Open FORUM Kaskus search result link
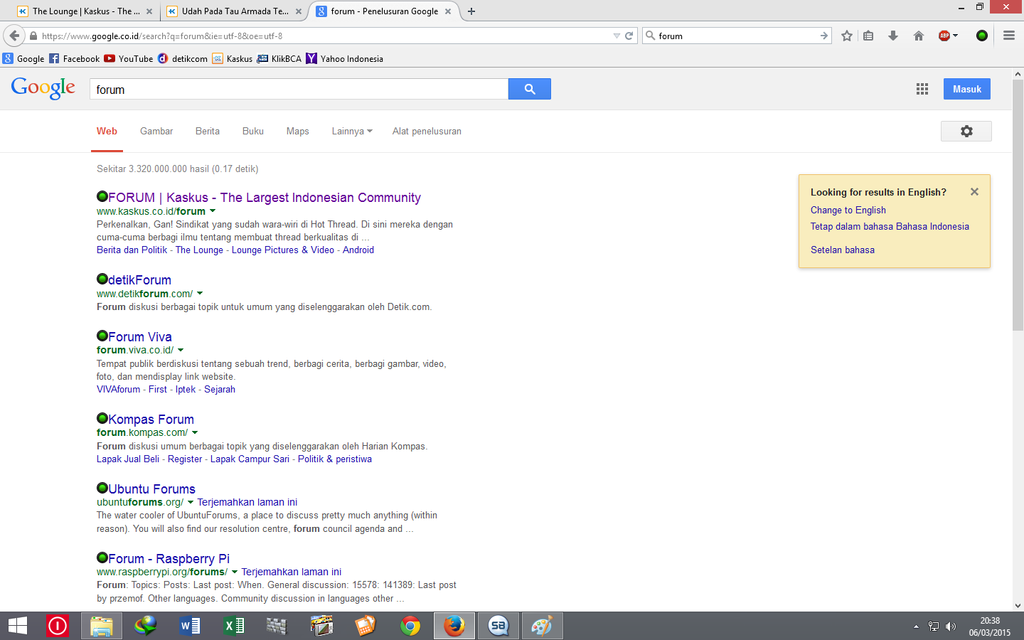Image resolution: width=1024 pixels, height=640 pixels. pos(264,197)
